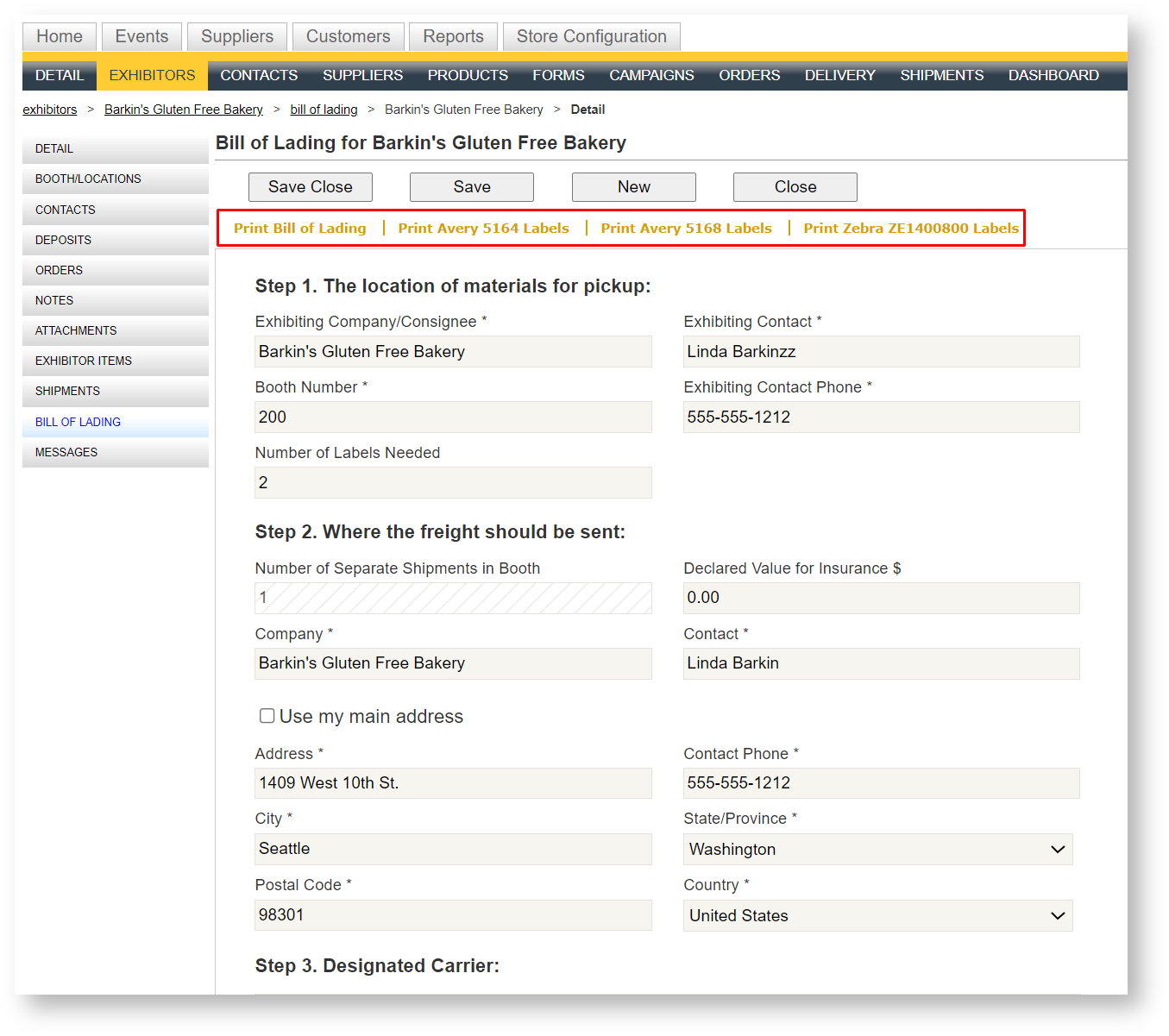This screenshot has width=1169, height=1036.
Task: Open the Reports menu
Action: (453, 36)
